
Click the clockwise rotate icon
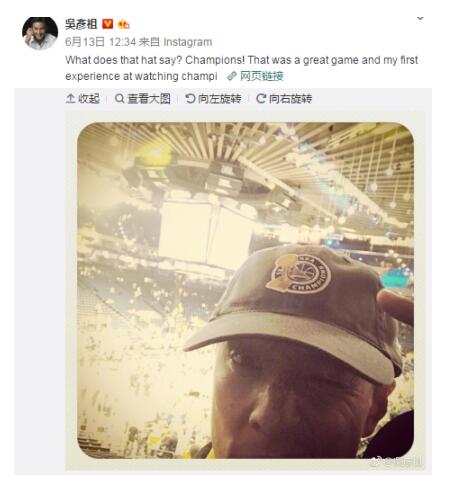[261, 99]
